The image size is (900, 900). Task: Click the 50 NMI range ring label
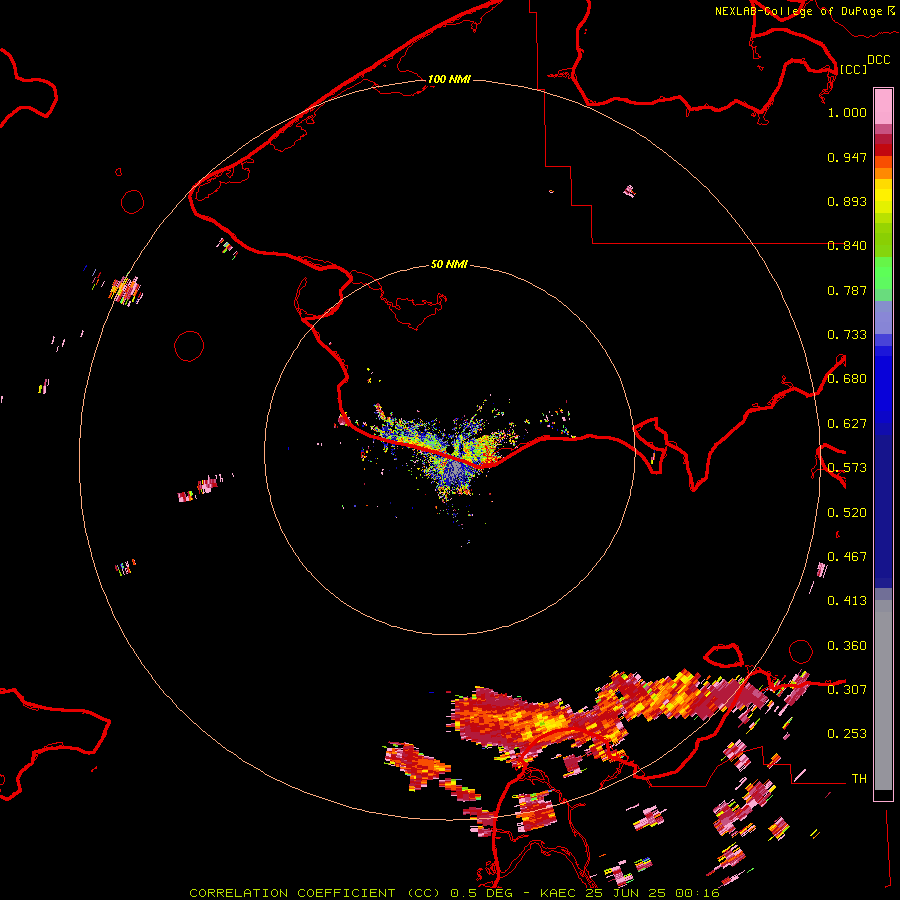pyautogui.click(x=449, y=264)
